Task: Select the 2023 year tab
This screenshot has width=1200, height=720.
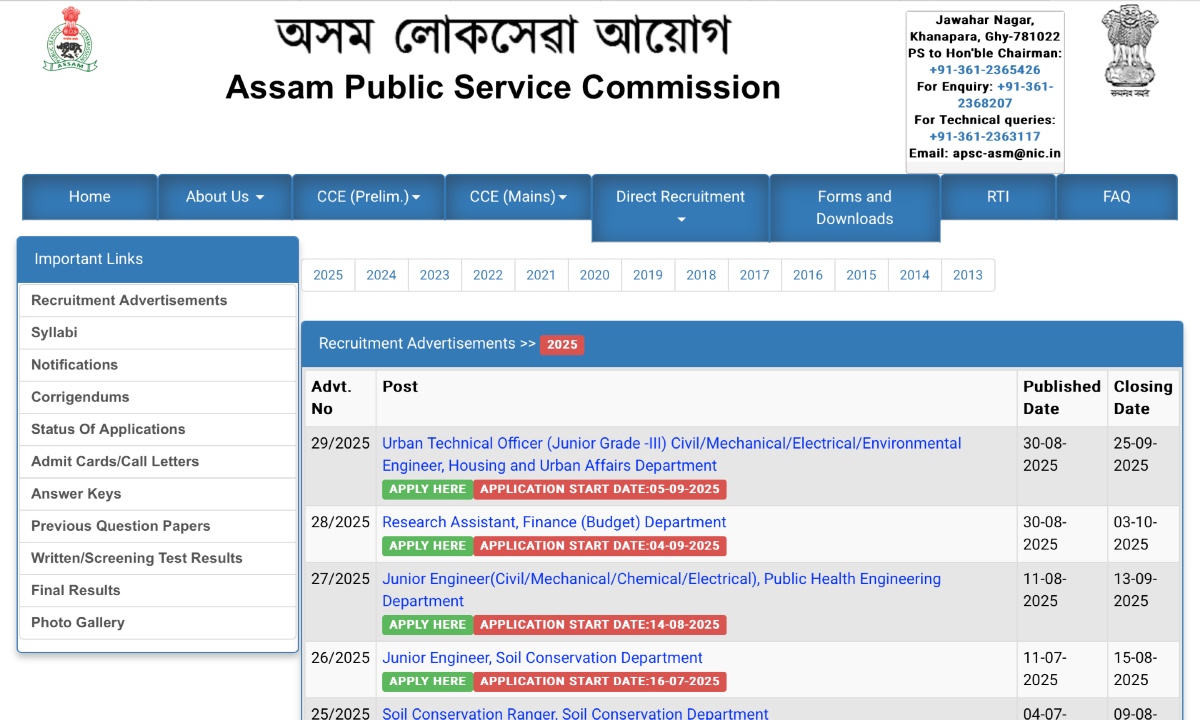Action: click(x=435, y=275)
